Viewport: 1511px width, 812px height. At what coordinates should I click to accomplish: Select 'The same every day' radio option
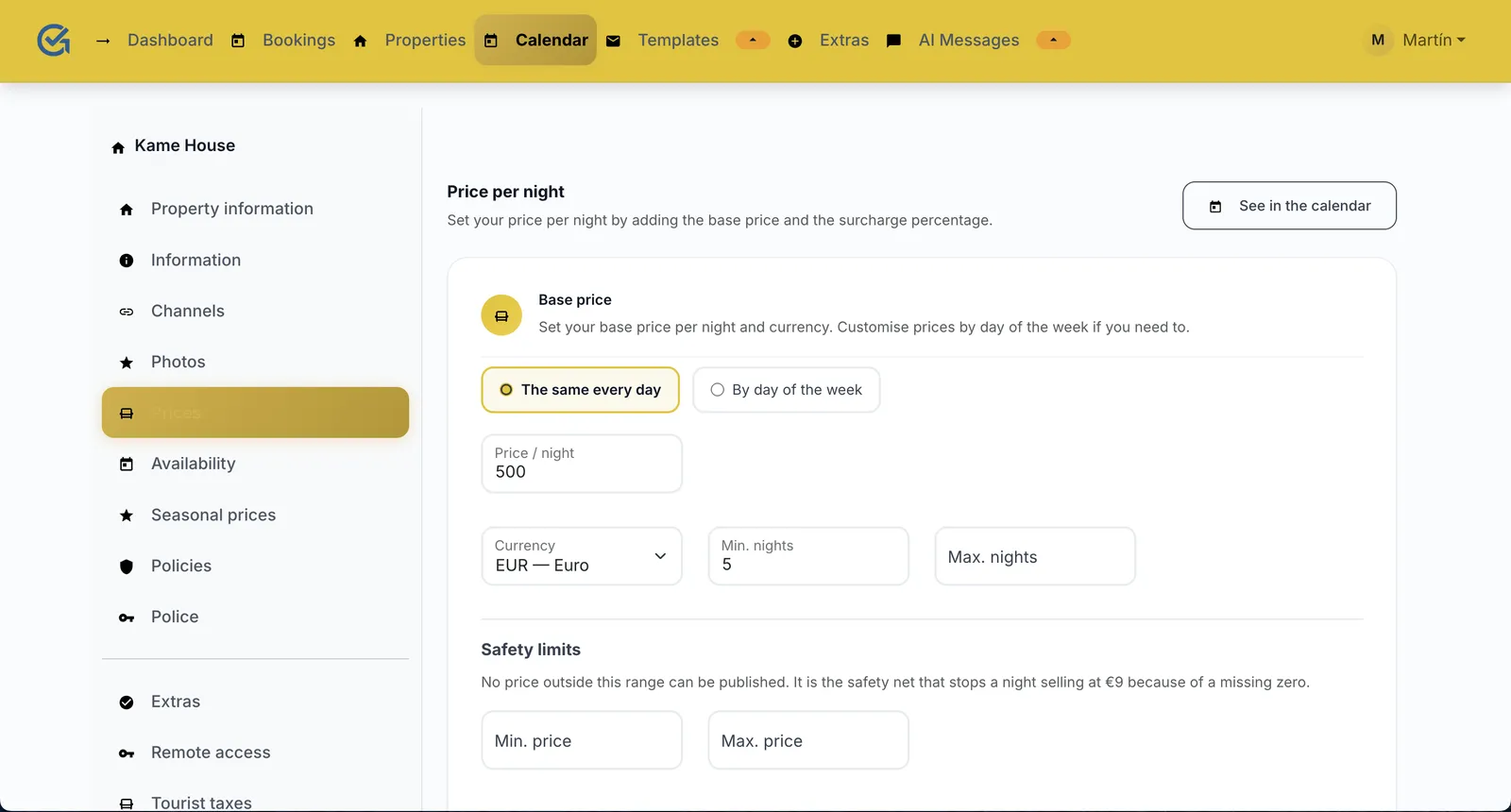(x=580, y=390)
